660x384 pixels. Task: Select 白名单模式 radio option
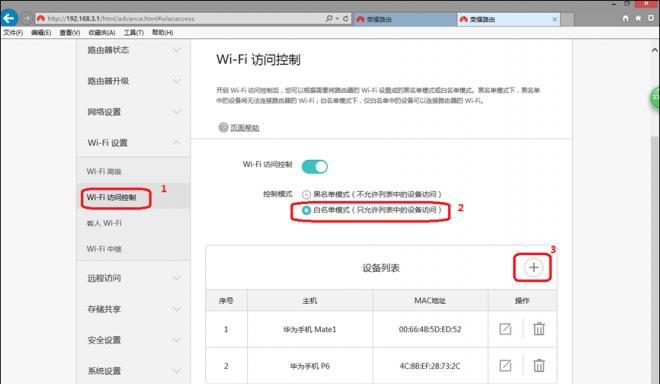[306, 210]
